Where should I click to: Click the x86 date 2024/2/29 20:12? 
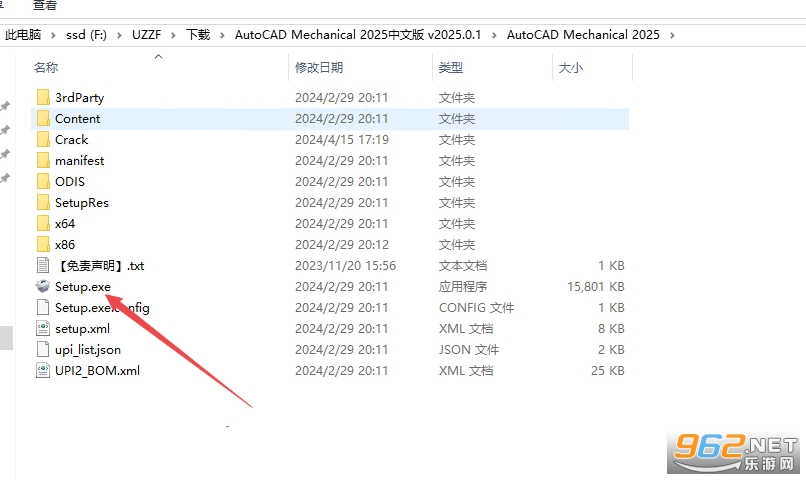342,245
